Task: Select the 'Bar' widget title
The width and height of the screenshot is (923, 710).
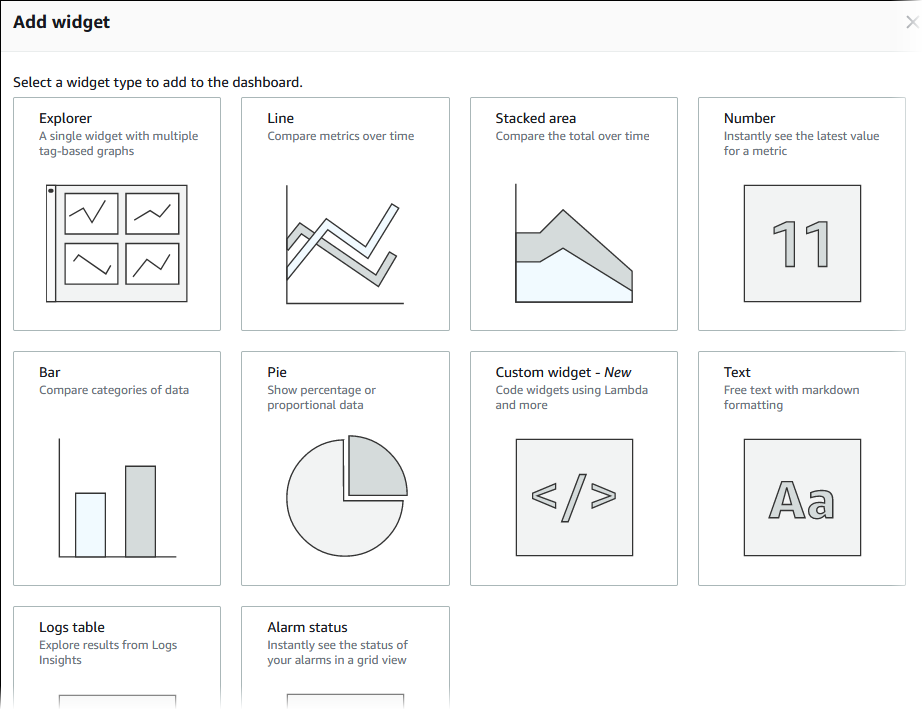Action: pos(50,372)
